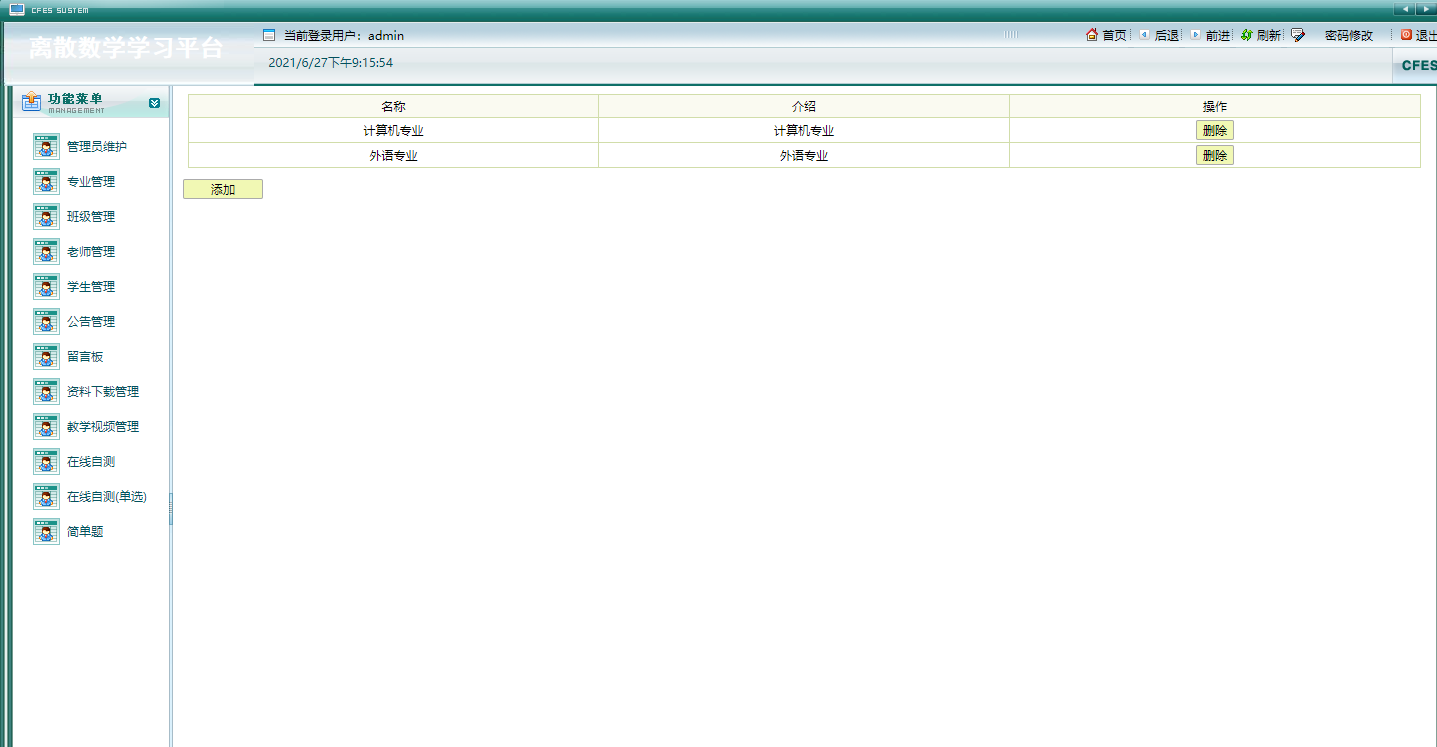Image resolution: width=1437 pixels, height=747 pixels.
Task: Click the 前进 forward arrow icon
Action: 1195,35
